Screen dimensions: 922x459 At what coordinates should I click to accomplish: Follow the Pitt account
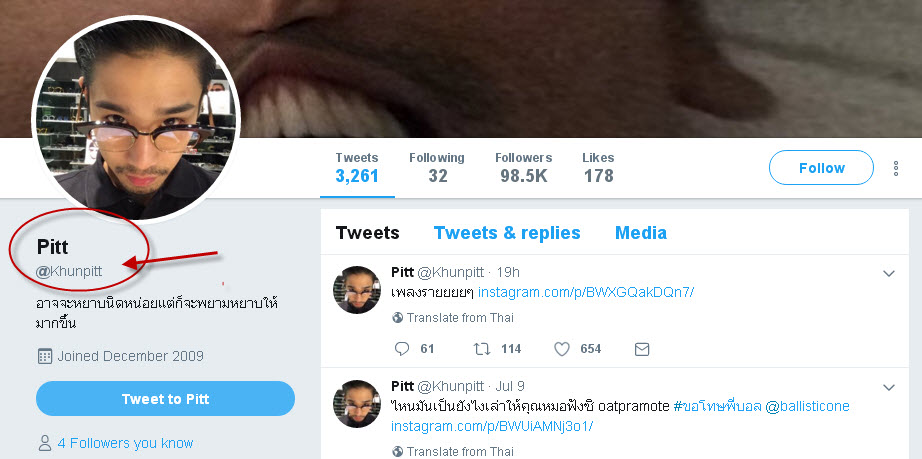[x=821, y=168]
